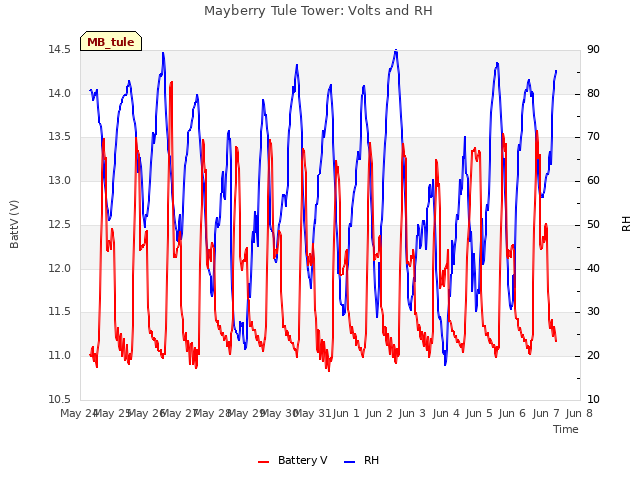
Task: Click the Jun 1 date tick label
Action: click(346, 413)
